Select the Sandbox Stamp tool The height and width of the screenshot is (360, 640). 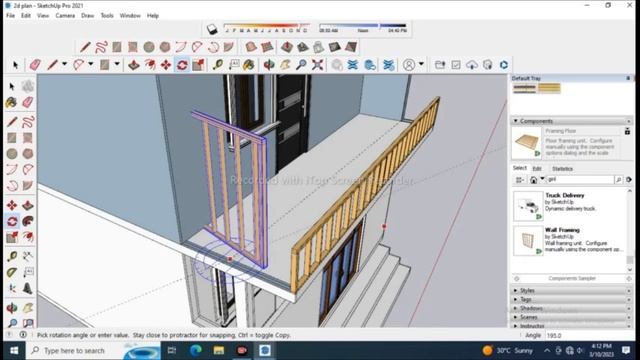pyautogui.click(x=302, y=47)
